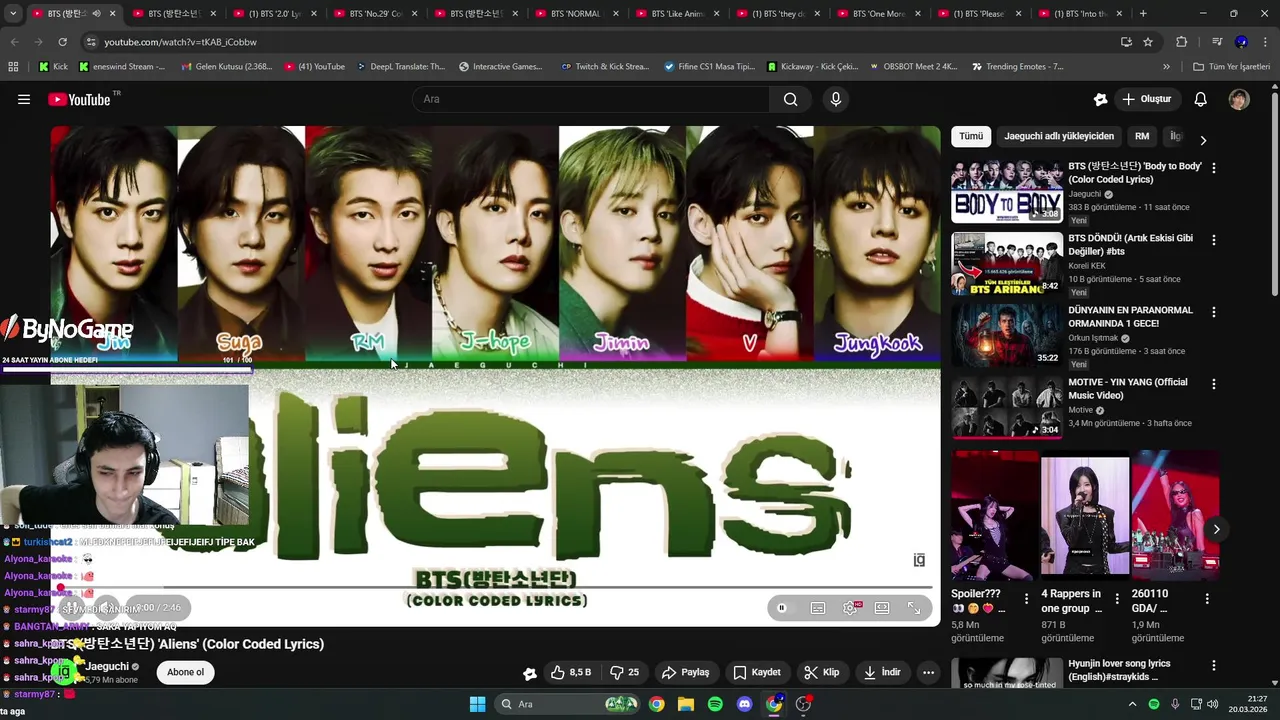Open Discord from the taskbar
This screenshot has height=720, width=1280.
(744, 704)
